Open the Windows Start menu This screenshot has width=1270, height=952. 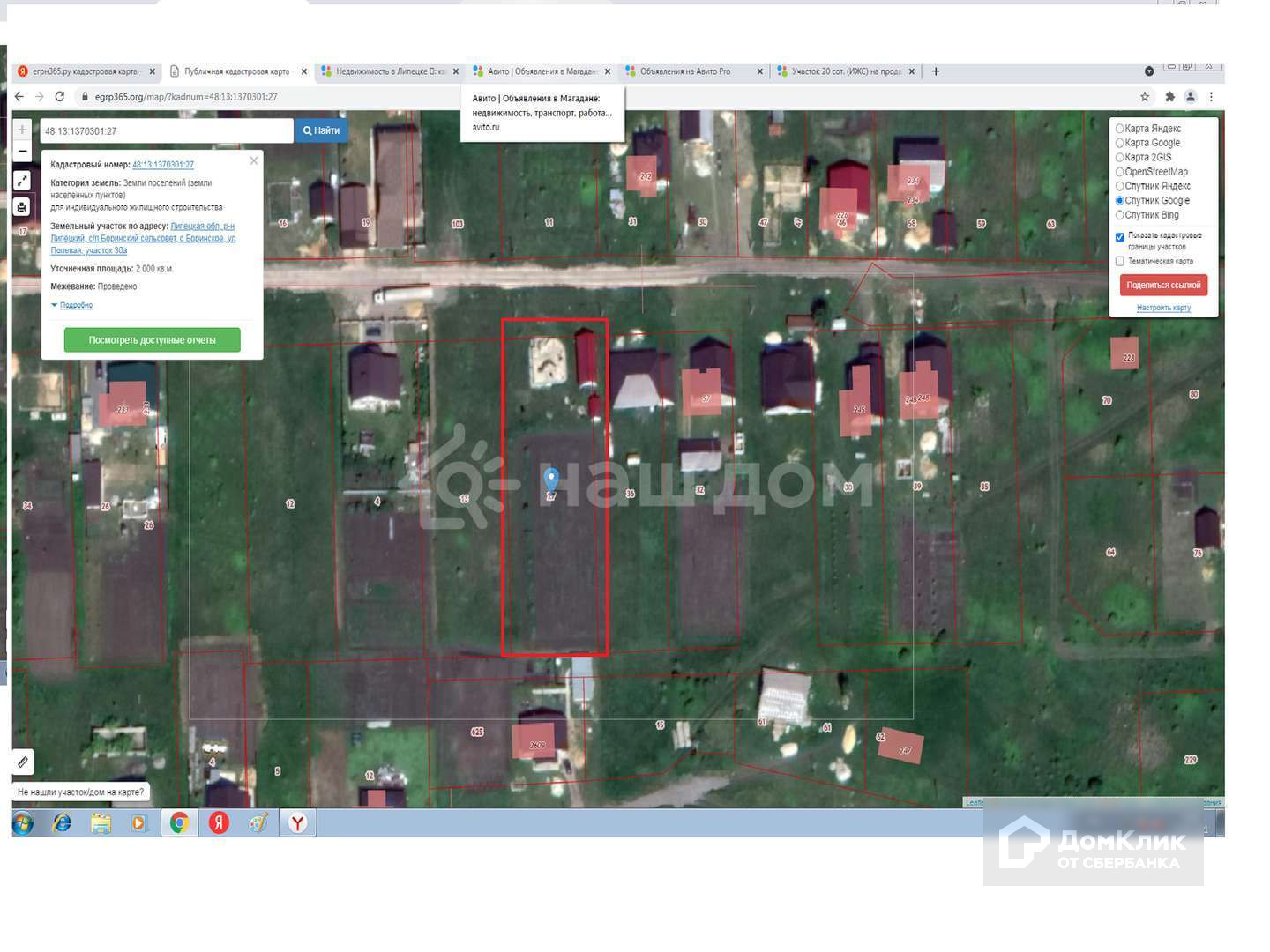tap(23, 823)
